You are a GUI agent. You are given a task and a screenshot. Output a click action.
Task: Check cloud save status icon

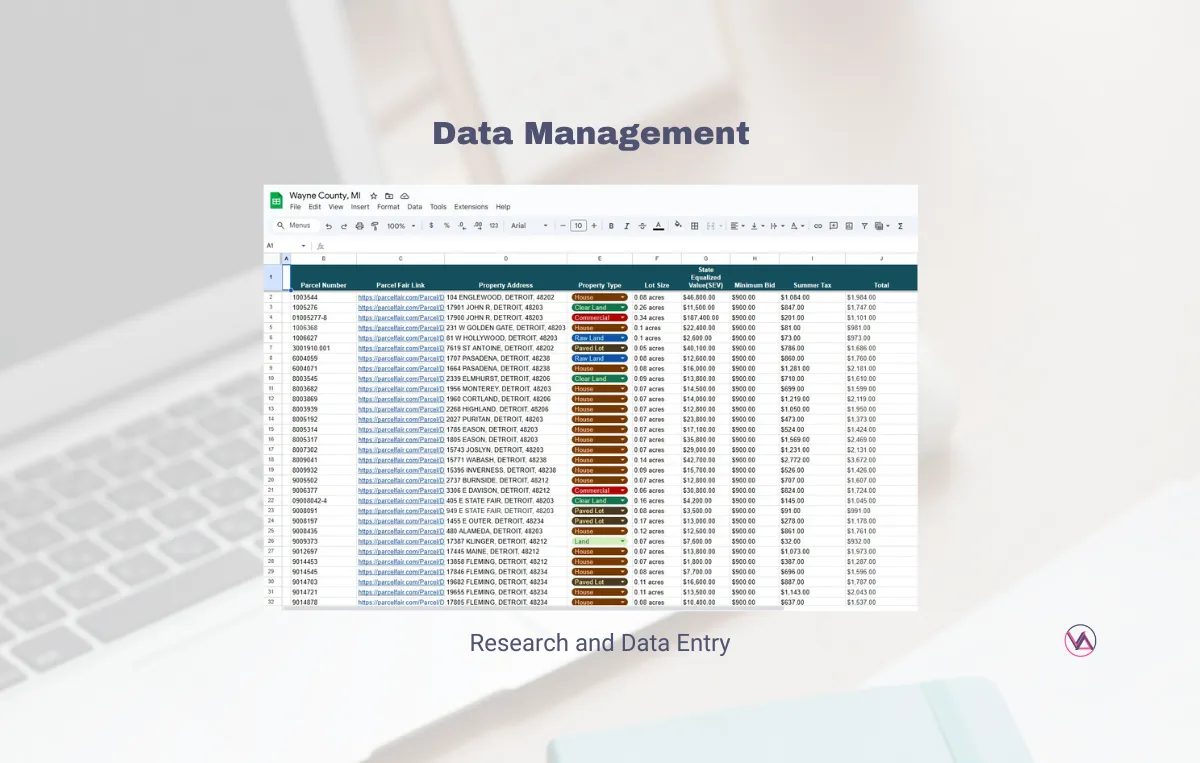[x=405, y=196]
